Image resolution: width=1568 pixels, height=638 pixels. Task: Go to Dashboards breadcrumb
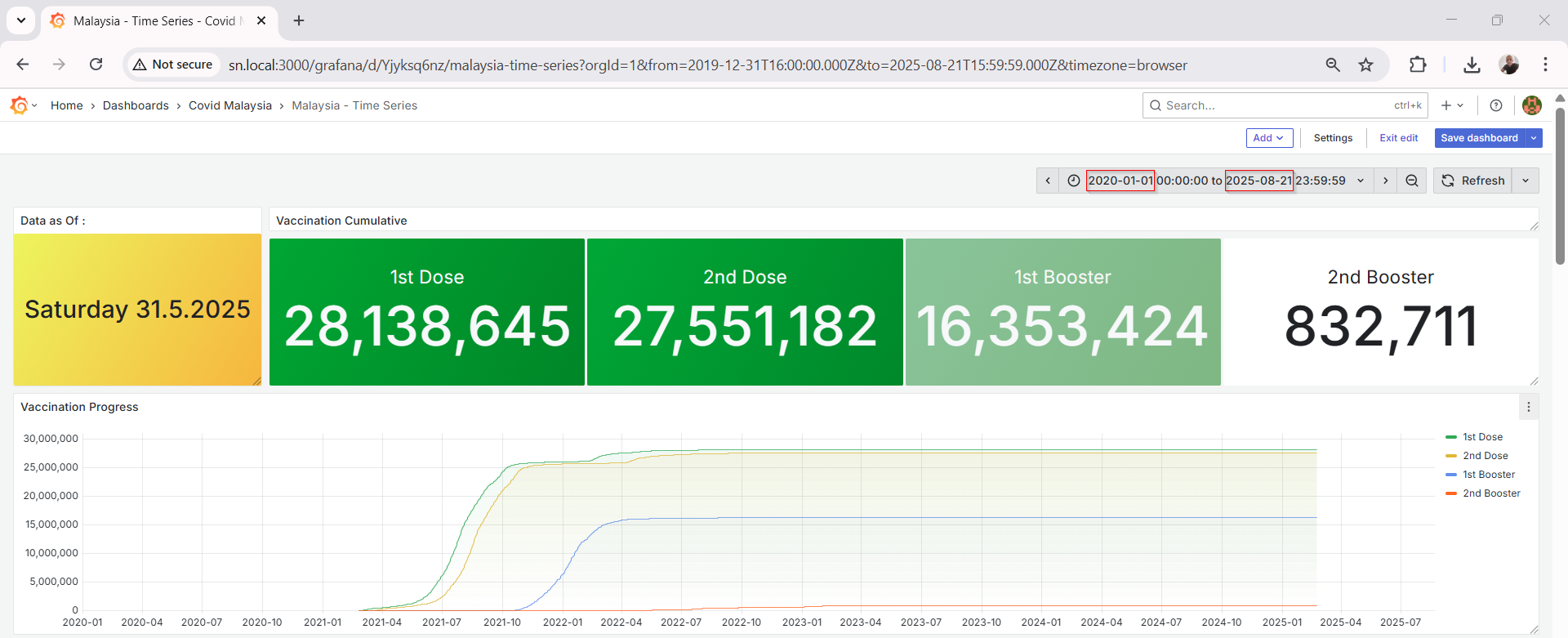tap(136, 105)
